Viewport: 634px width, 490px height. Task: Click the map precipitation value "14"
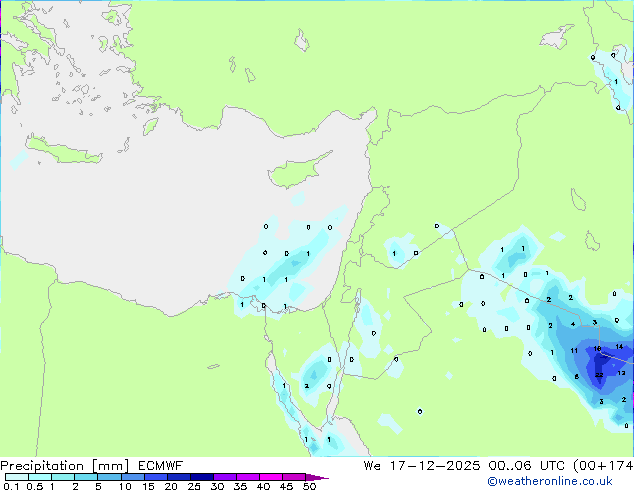[x=619, y=346]
